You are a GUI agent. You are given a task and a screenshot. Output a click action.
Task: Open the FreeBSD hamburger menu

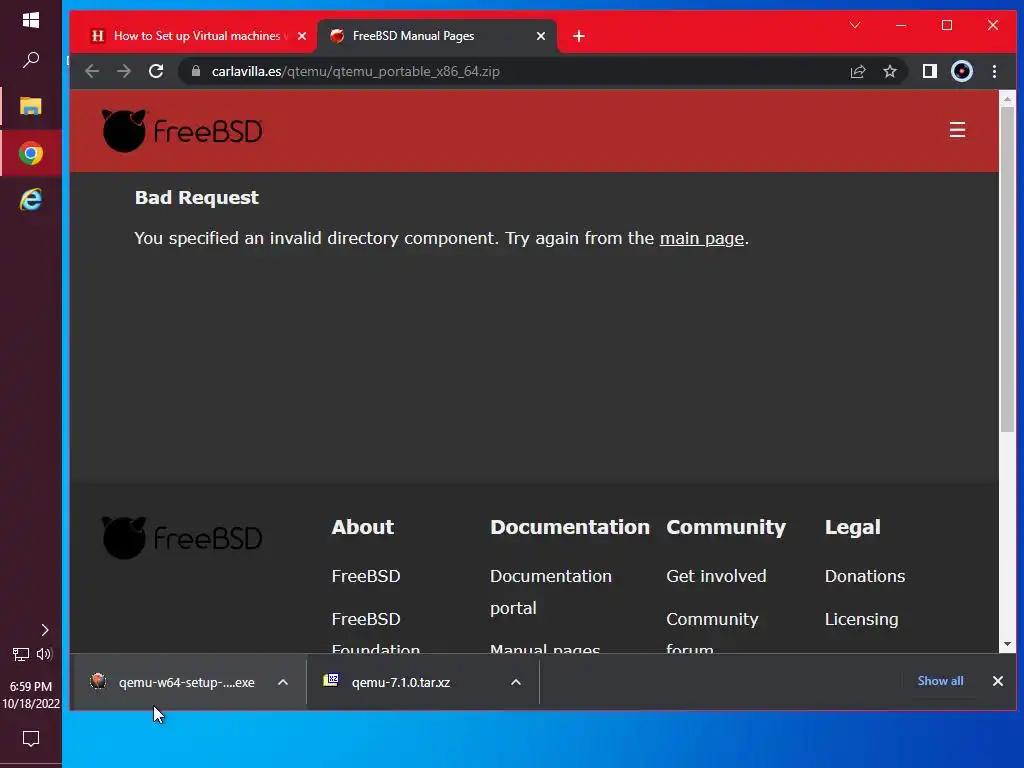click(x=957, y=130)
